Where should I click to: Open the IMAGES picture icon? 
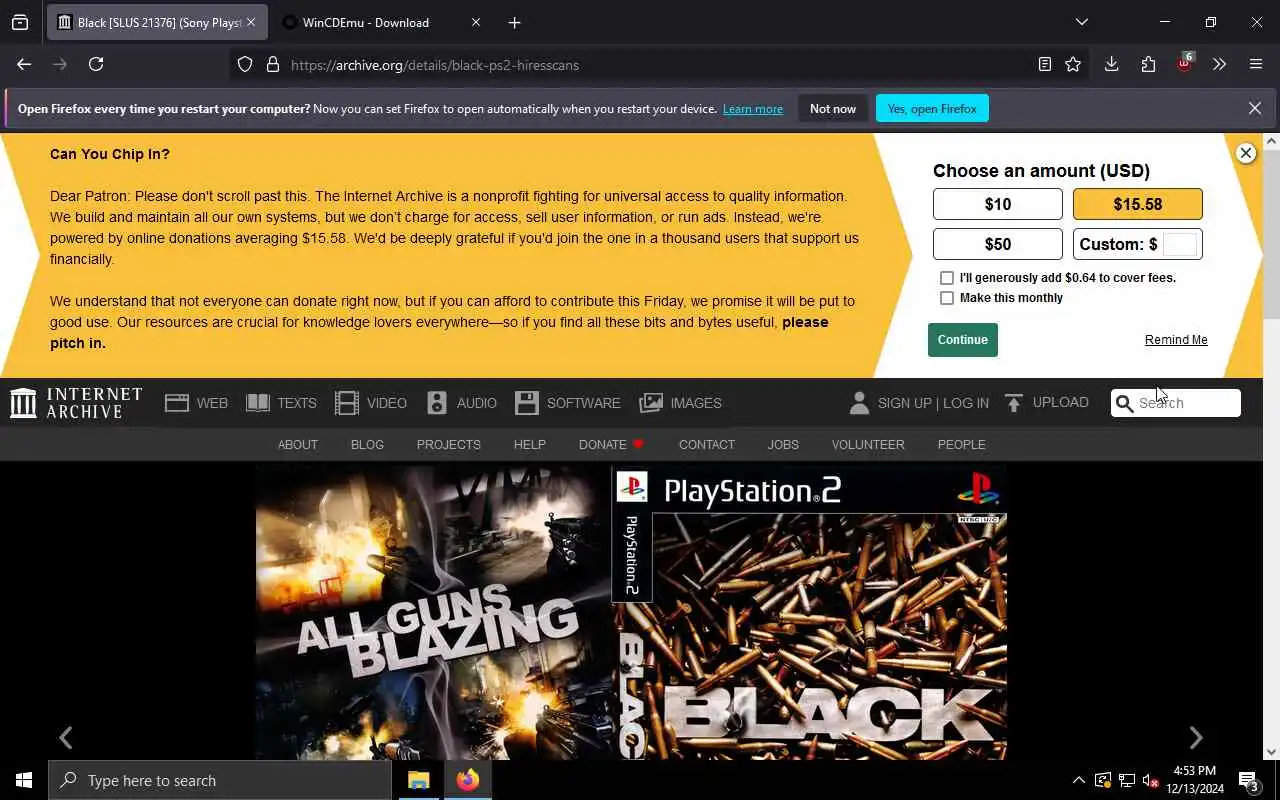coord(651,403)
